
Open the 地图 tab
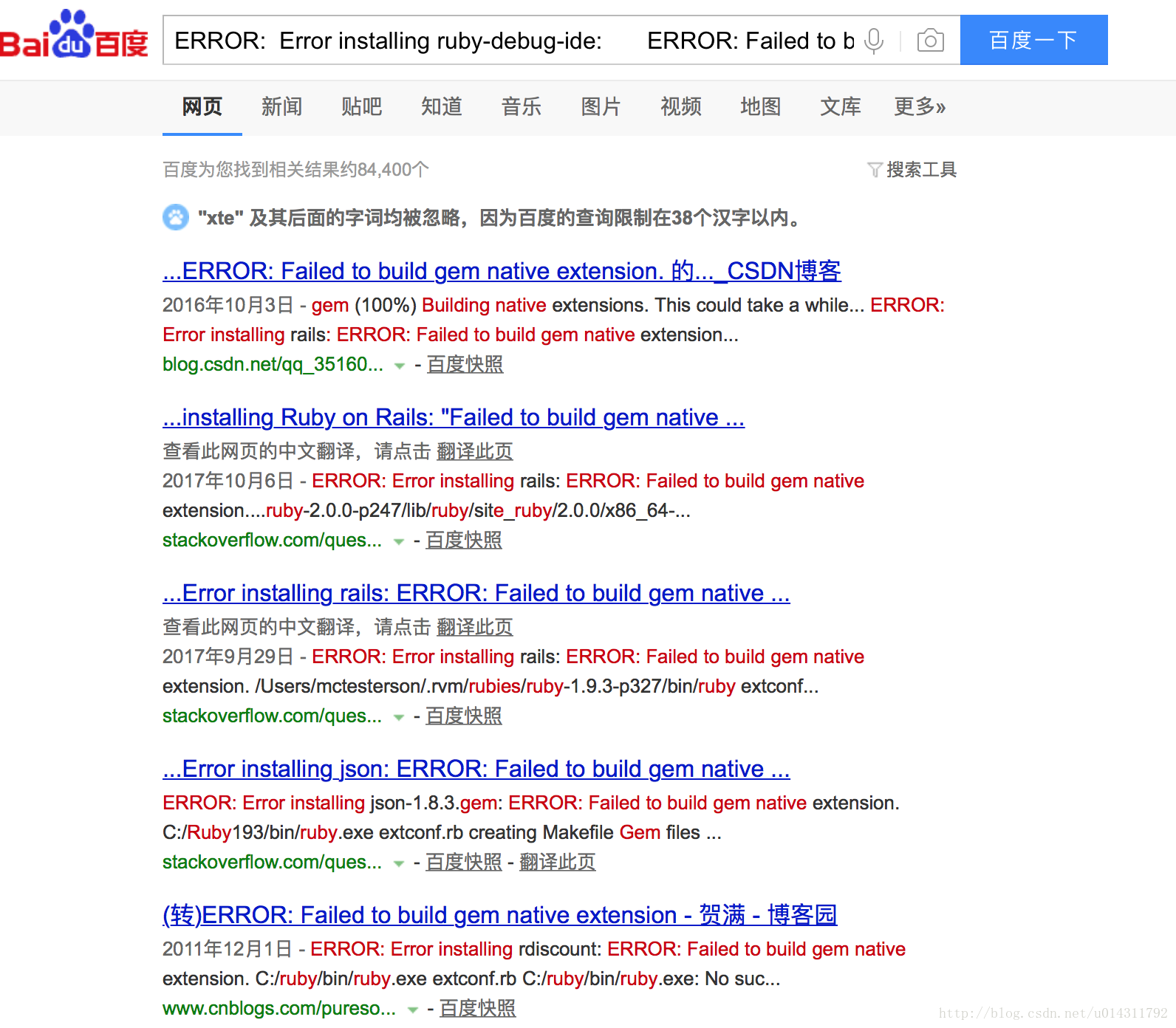tap(760, 106)
